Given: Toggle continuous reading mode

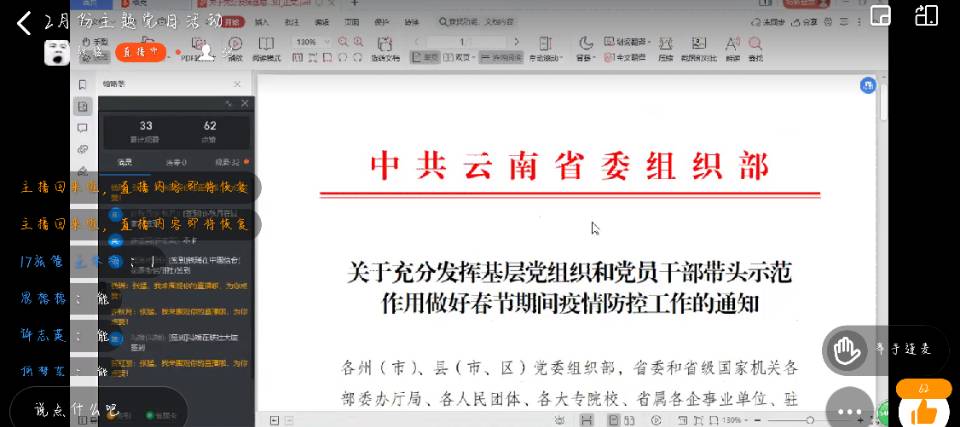Looking at the screenshot, I should click(501, 58).
